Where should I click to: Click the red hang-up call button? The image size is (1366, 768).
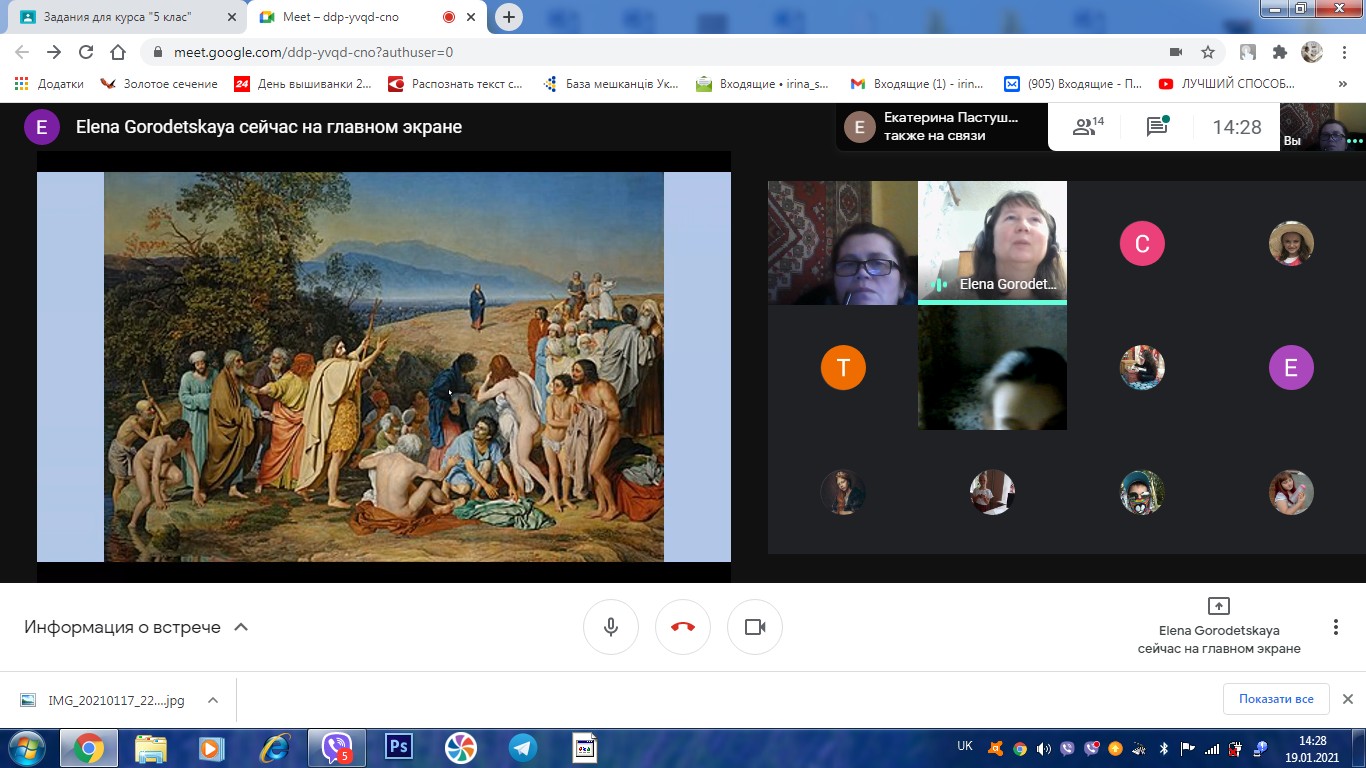[x=683, y=627]
